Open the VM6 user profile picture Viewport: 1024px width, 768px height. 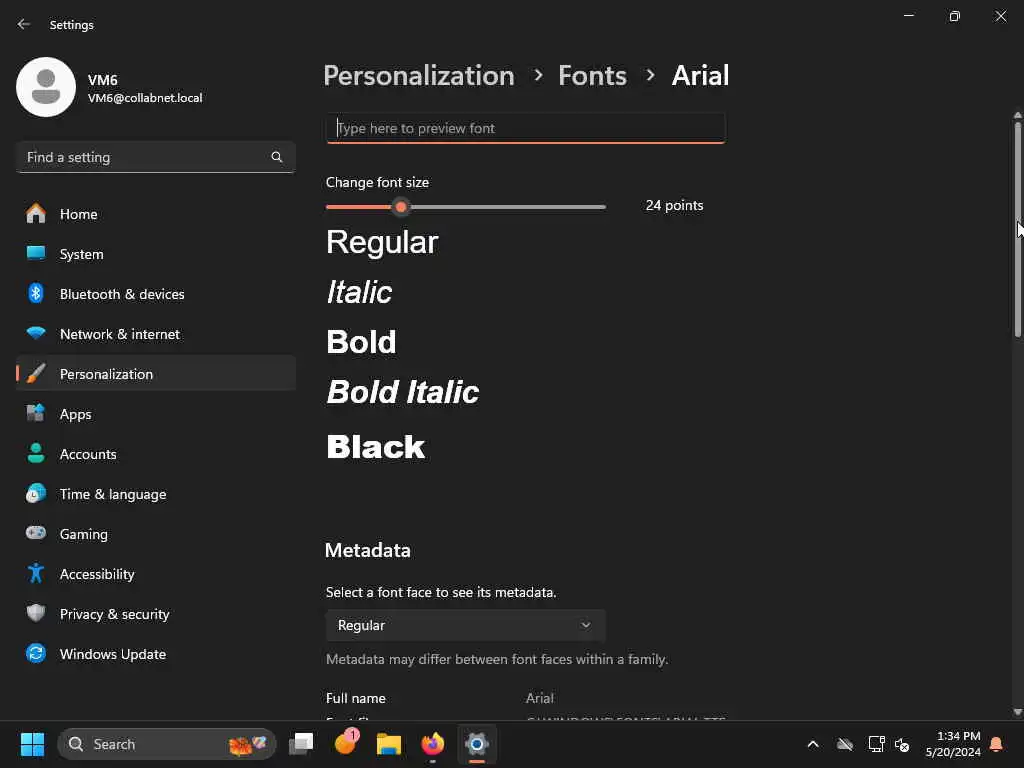pyautogui.click(x=46, y=87)
